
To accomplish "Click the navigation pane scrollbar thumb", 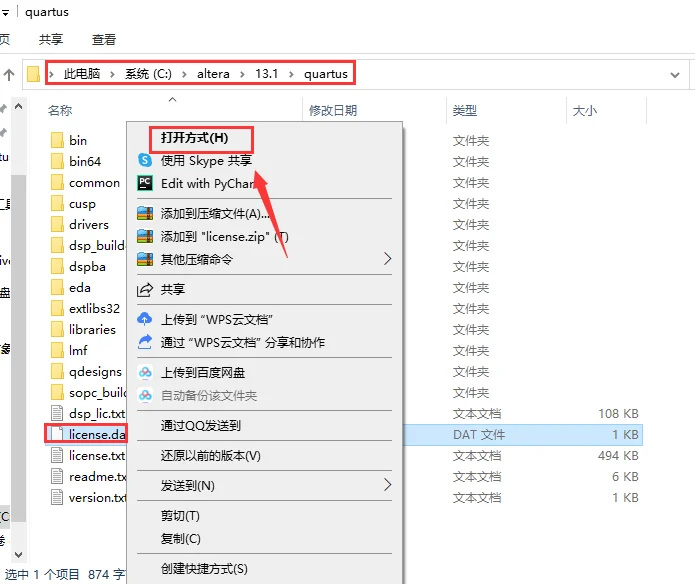I will pos(19,348).
